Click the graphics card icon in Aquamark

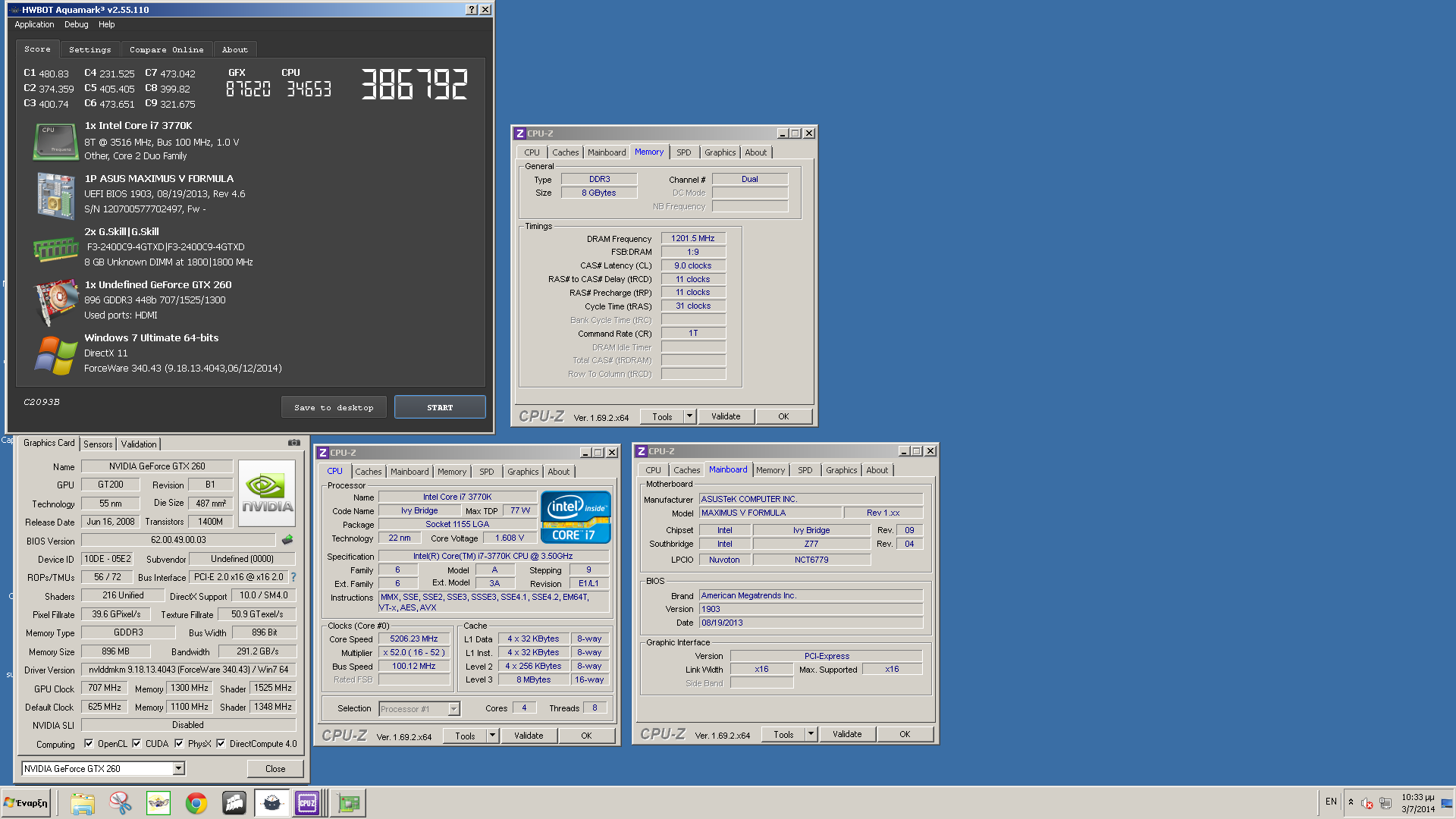tap(55, 302)
